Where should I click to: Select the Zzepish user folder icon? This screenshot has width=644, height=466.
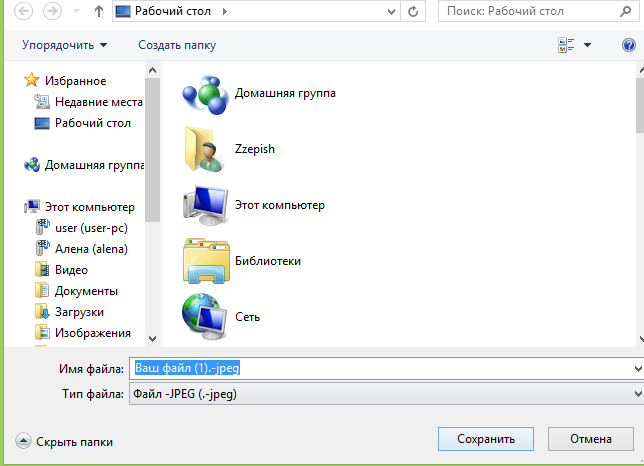click(204, 149)
